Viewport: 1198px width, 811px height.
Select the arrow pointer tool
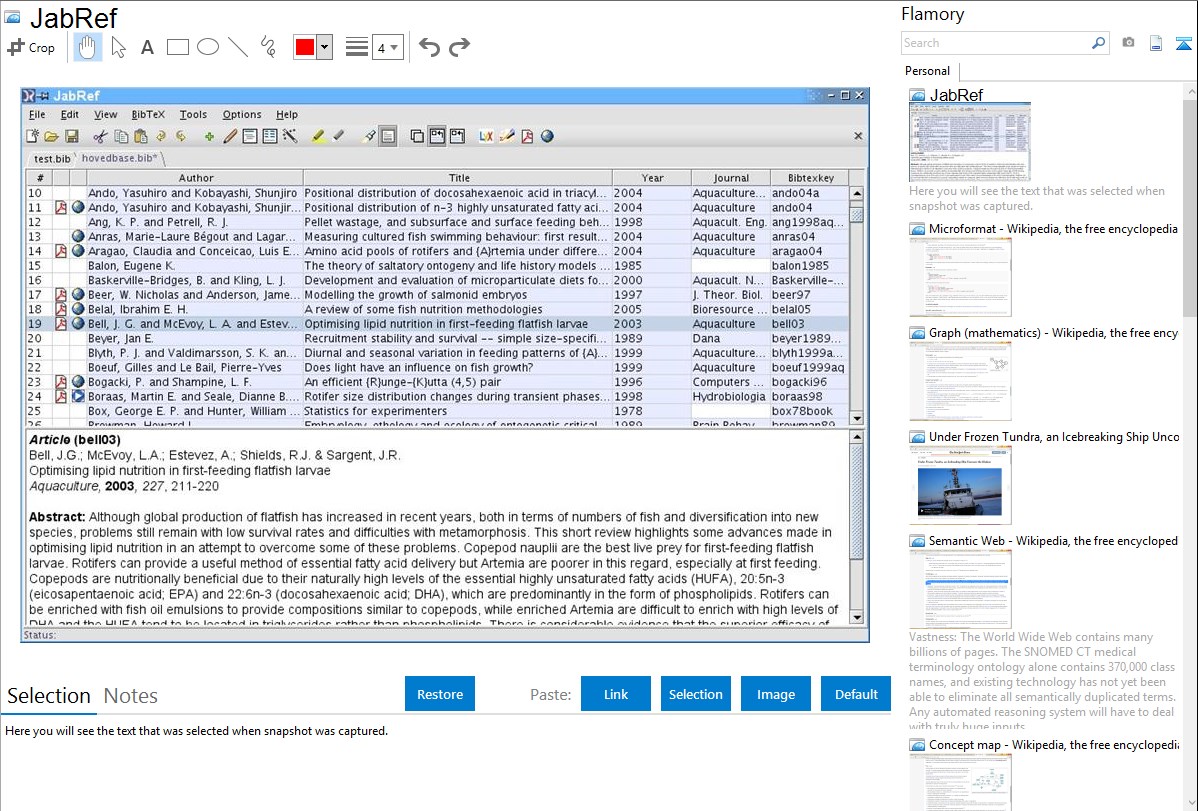[118, 47]
